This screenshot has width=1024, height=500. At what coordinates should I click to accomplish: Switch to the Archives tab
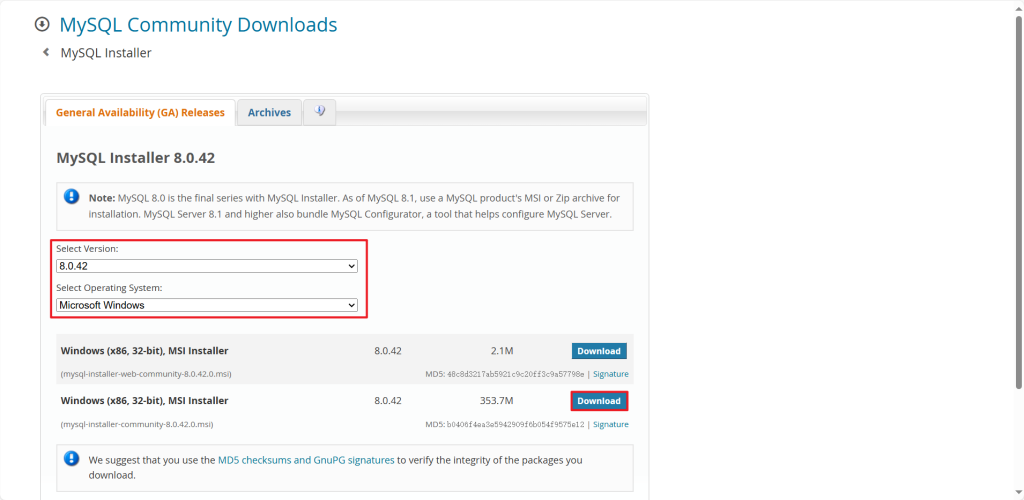269,112
